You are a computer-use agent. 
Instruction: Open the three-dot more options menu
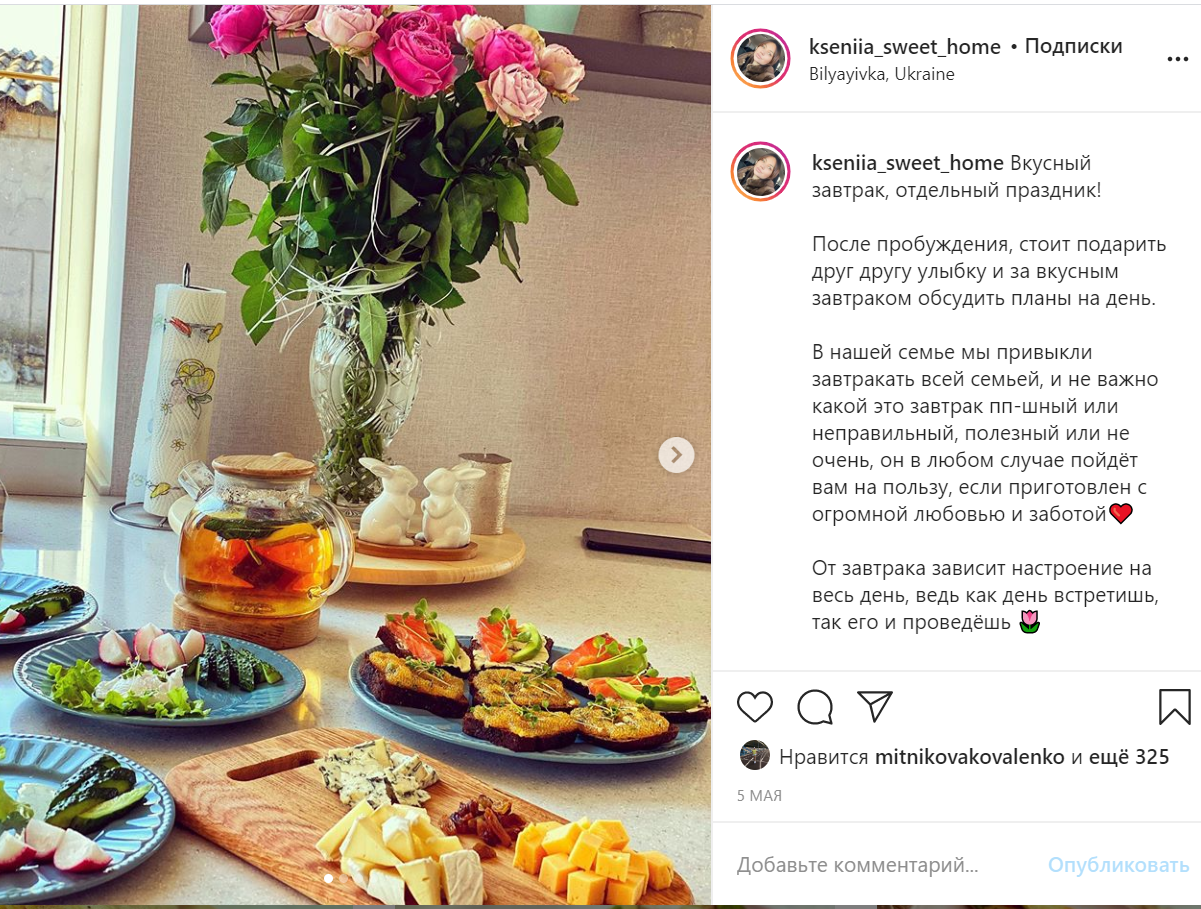1178,59
